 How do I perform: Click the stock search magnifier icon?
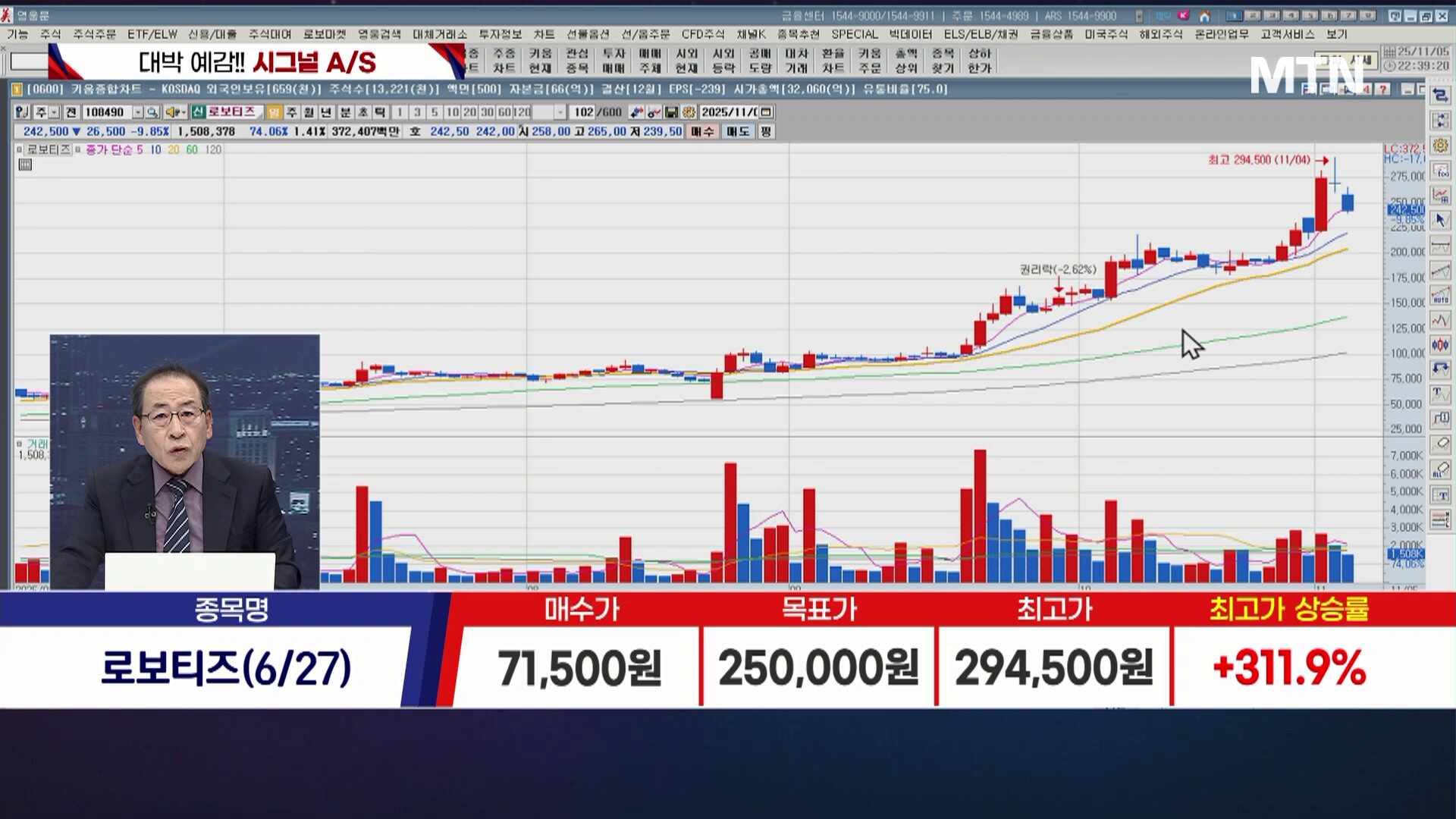[152, 112]
